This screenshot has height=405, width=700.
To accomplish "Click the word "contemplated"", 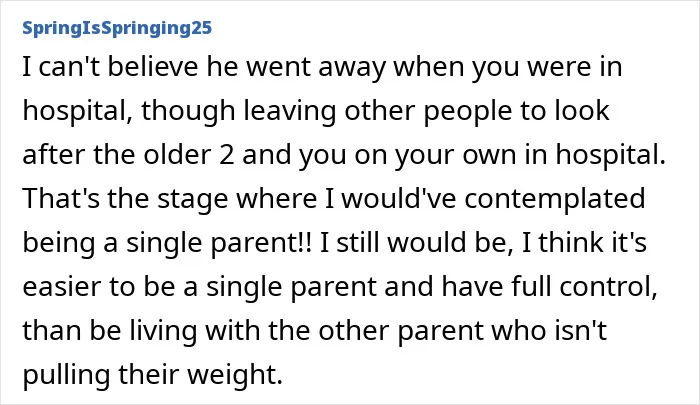I will (x=555, y=198).
